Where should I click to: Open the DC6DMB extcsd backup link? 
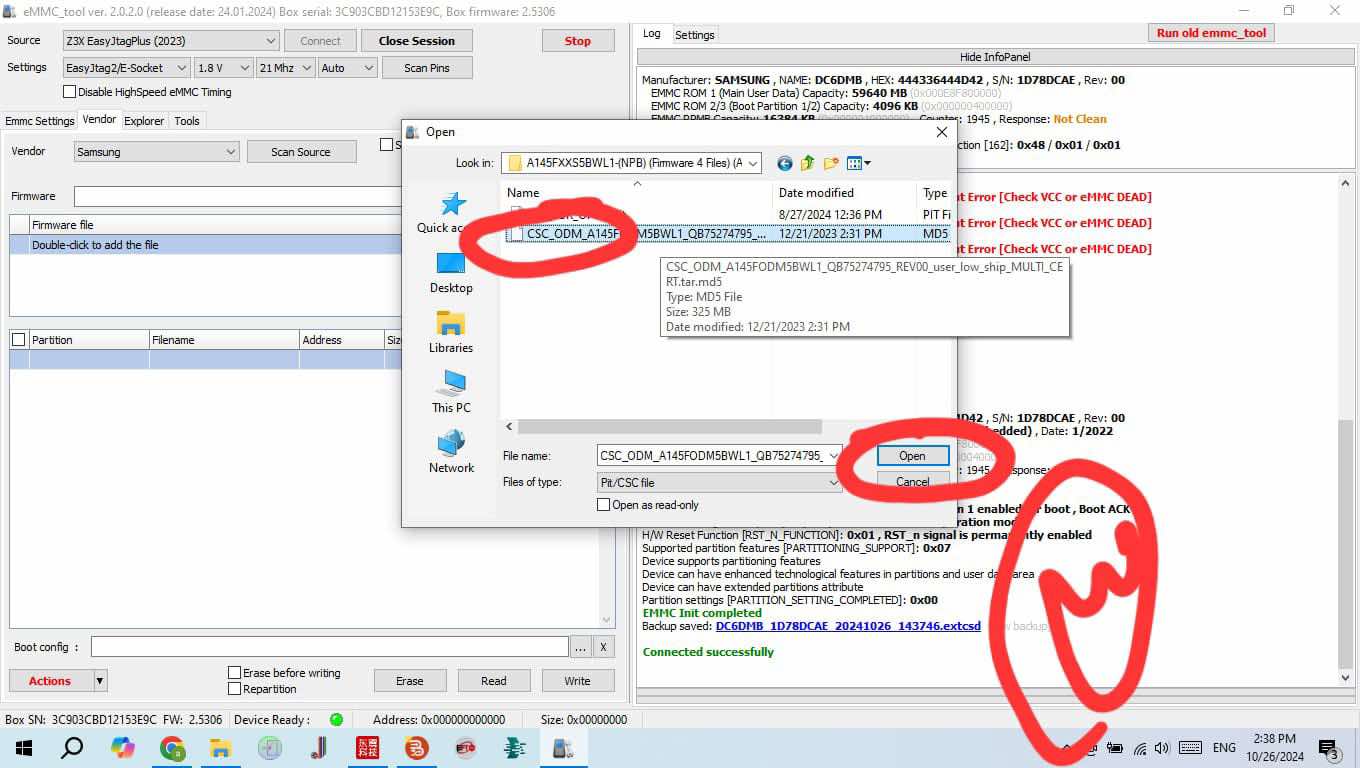[848, 626]
